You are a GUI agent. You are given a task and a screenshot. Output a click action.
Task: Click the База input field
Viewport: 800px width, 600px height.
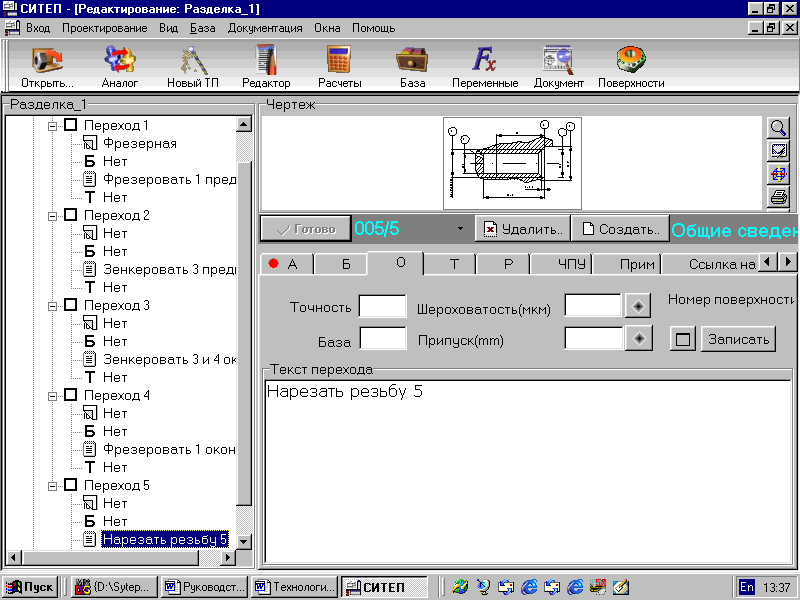click(x=383, y=338)
